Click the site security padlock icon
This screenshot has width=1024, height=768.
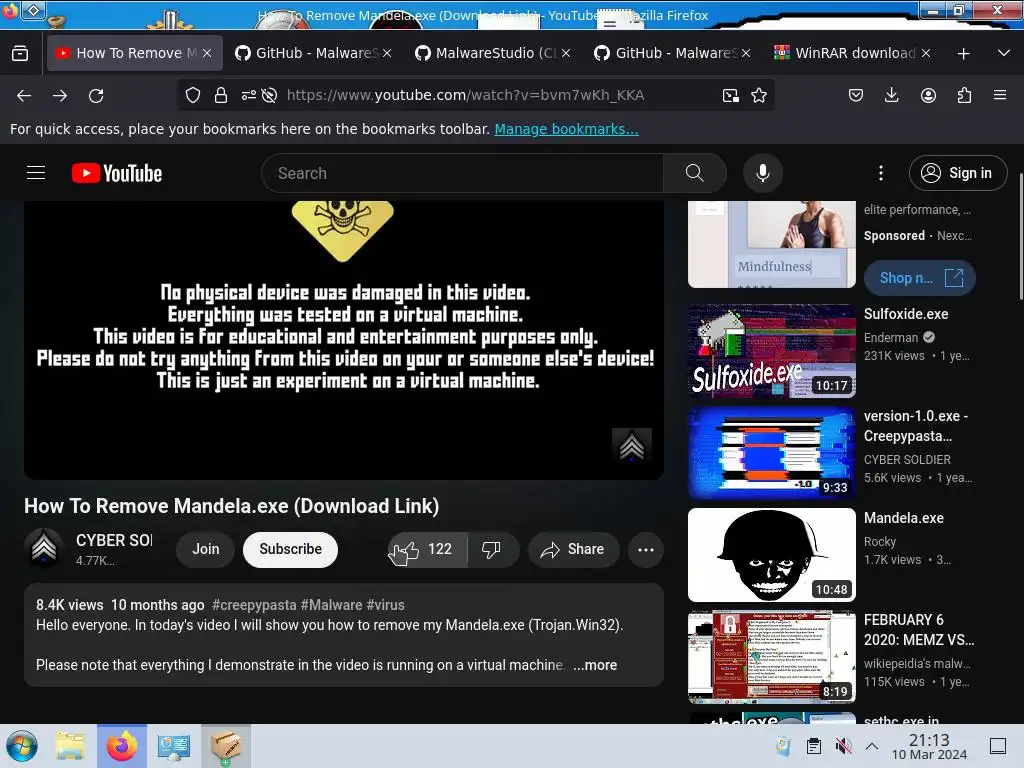click(x=221, y=95)
